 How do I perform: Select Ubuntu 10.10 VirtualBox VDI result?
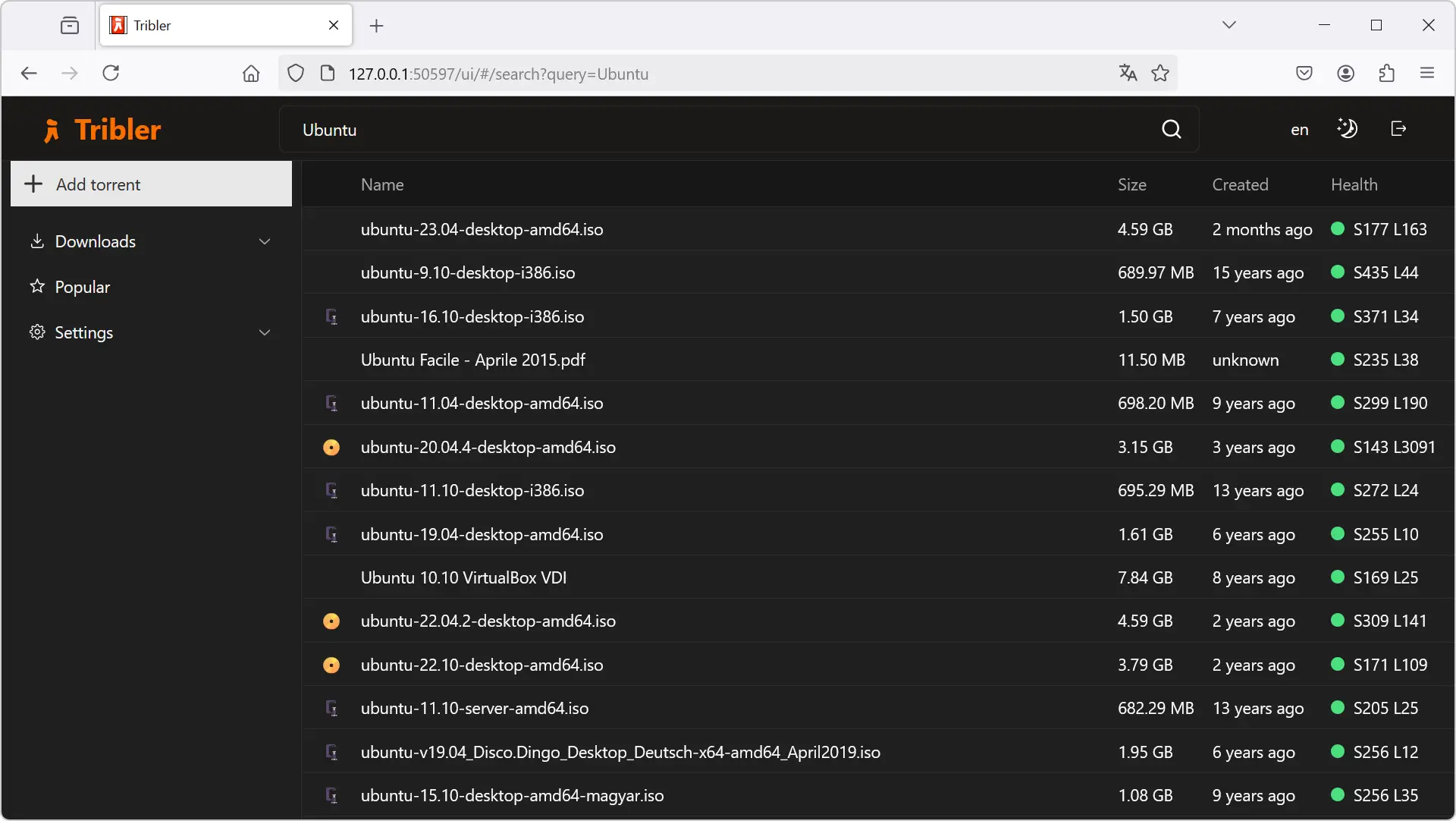(878, 577)
